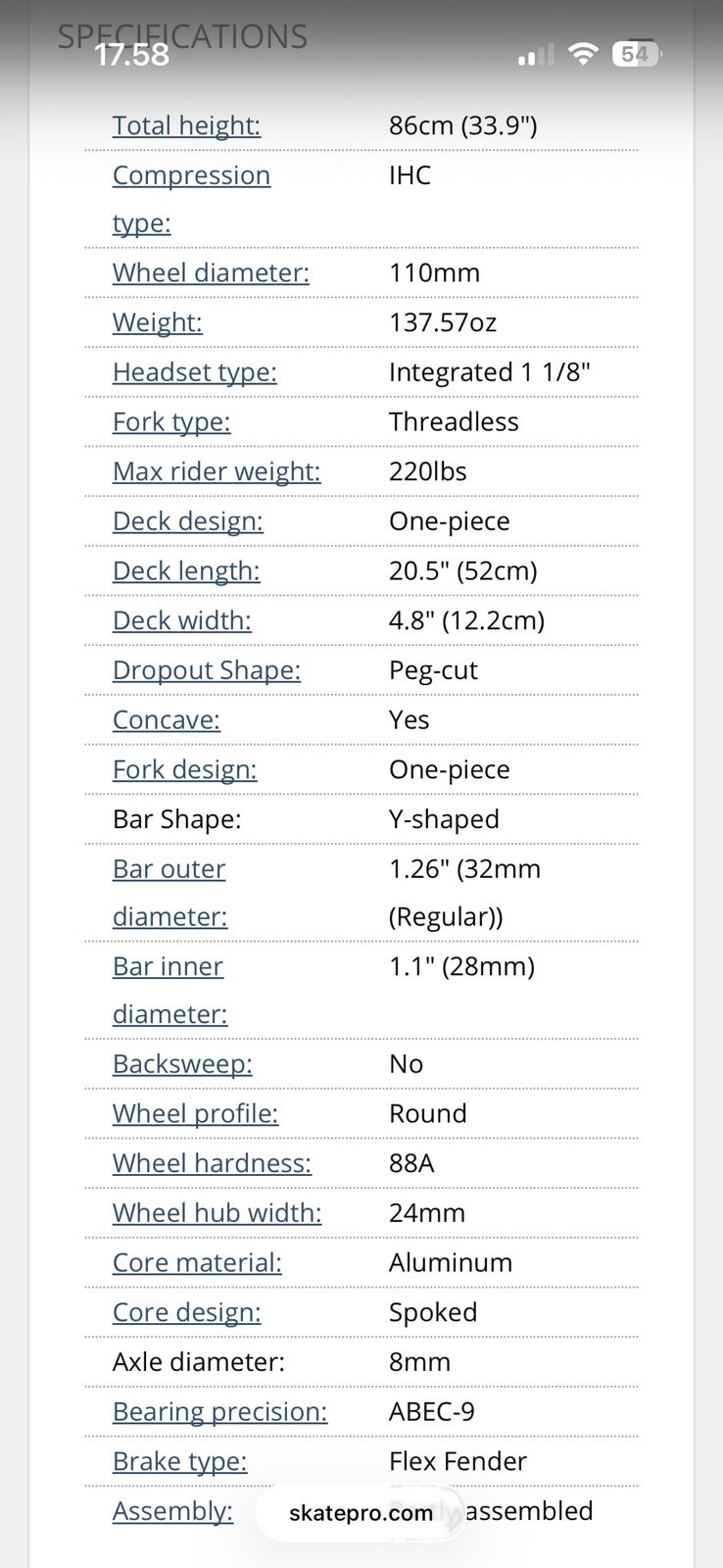This screenshot has width=723, height=1568.
Task: Open the Backsweep explanation link
Action: coord(182,1064)
